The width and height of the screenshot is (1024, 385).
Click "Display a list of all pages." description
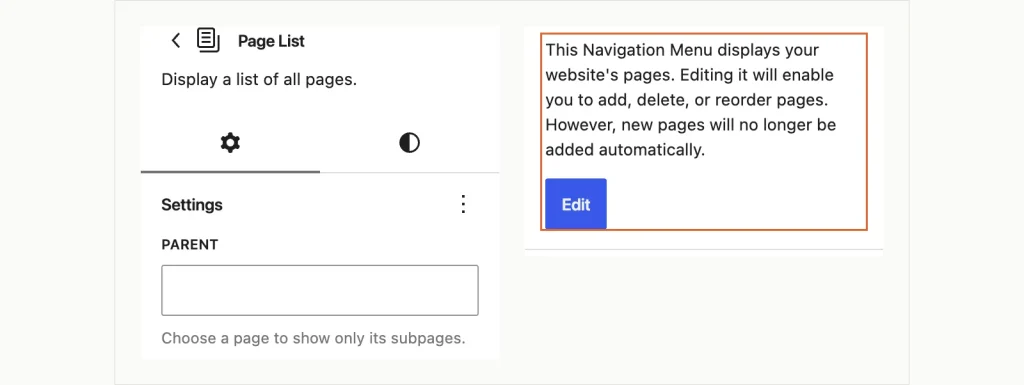(x=259, y=80)
